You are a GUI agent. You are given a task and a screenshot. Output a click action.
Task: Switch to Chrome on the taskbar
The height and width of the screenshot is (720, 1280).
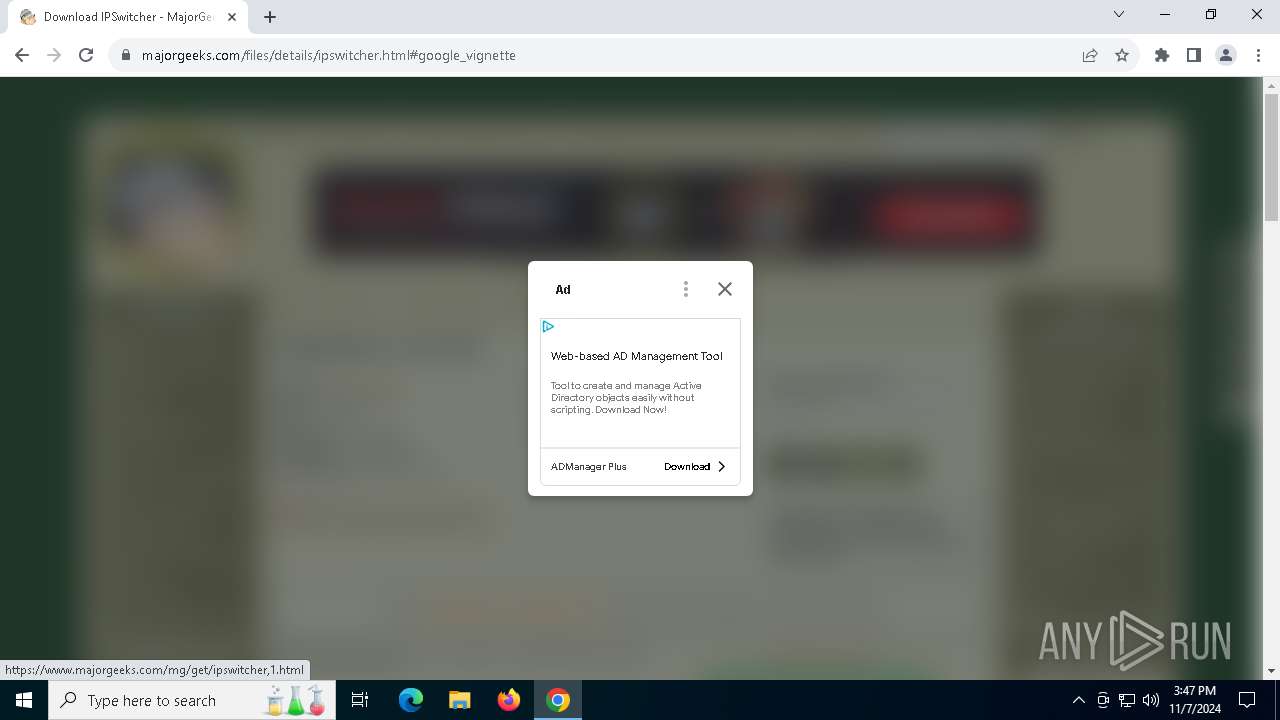[x=558, y=700]
